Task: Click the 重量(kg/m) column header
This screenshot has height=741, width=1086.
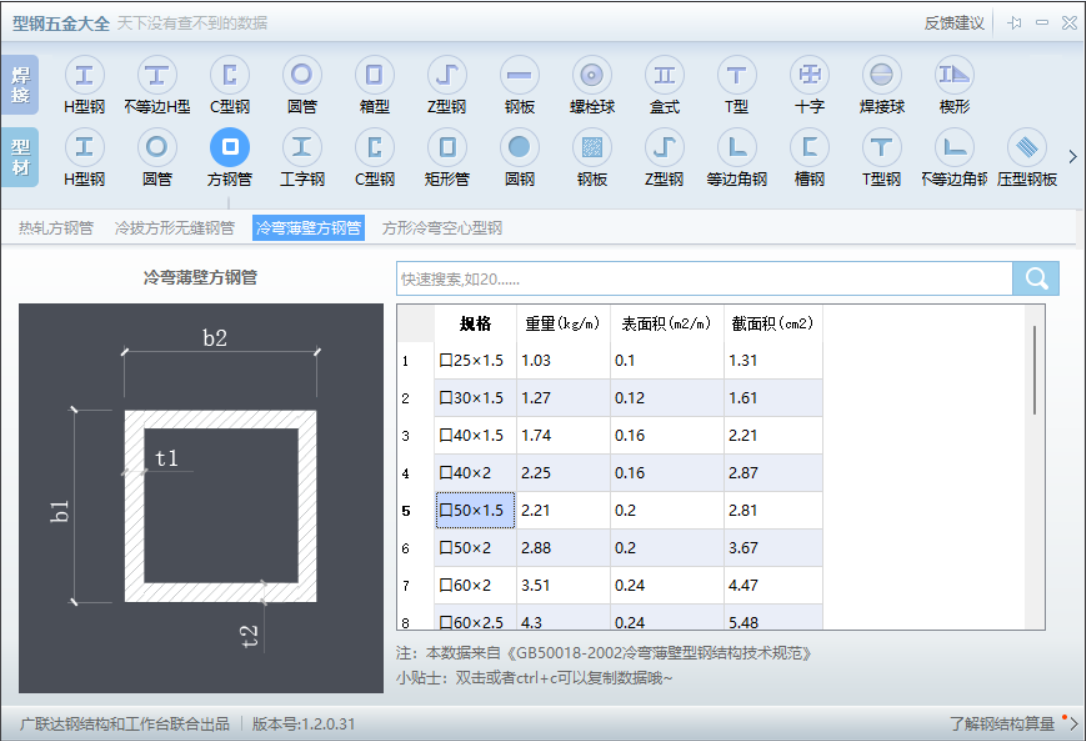Action: pyautogui.click(x=562, y=323)
